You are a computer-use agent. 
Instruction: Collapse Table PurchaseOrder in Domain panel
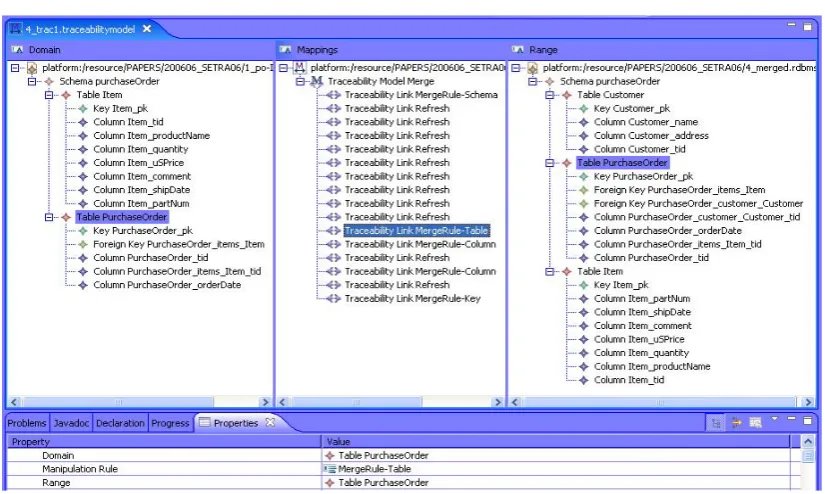tap(49, 217)
